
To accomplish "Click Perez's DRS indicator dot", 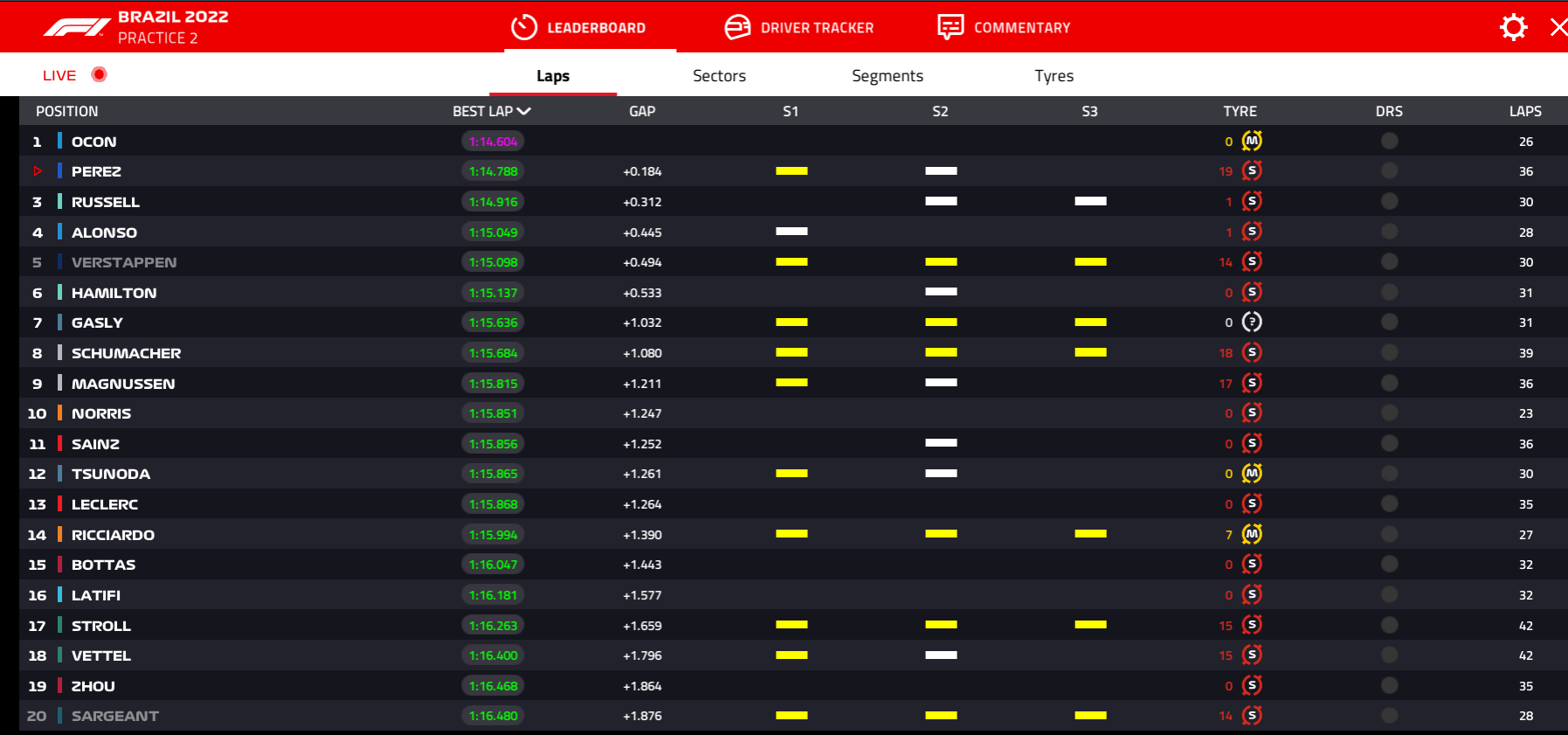I will pos(1389,171).
